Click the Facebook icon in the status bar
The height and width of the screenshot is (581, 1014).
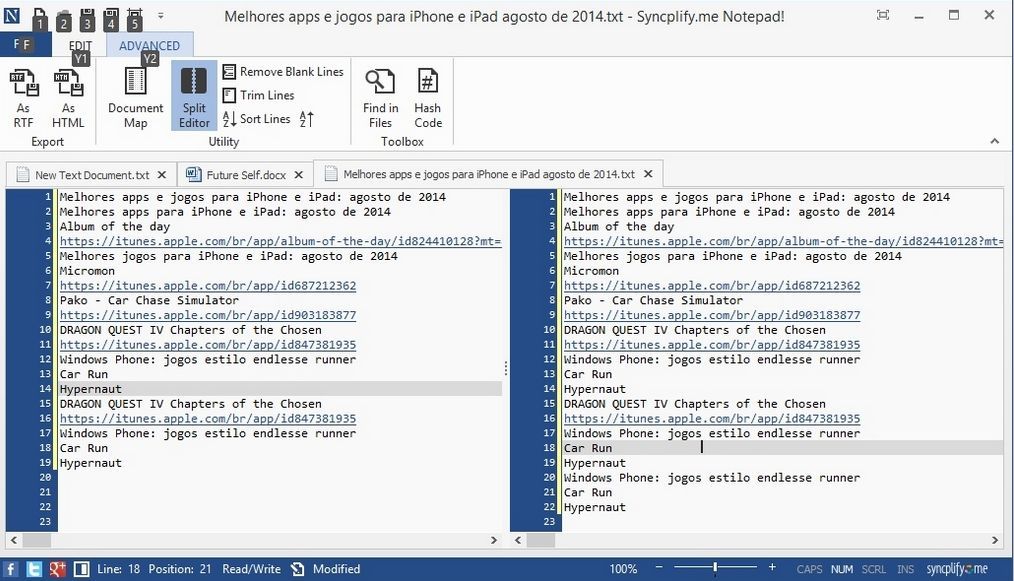(11, 569)
